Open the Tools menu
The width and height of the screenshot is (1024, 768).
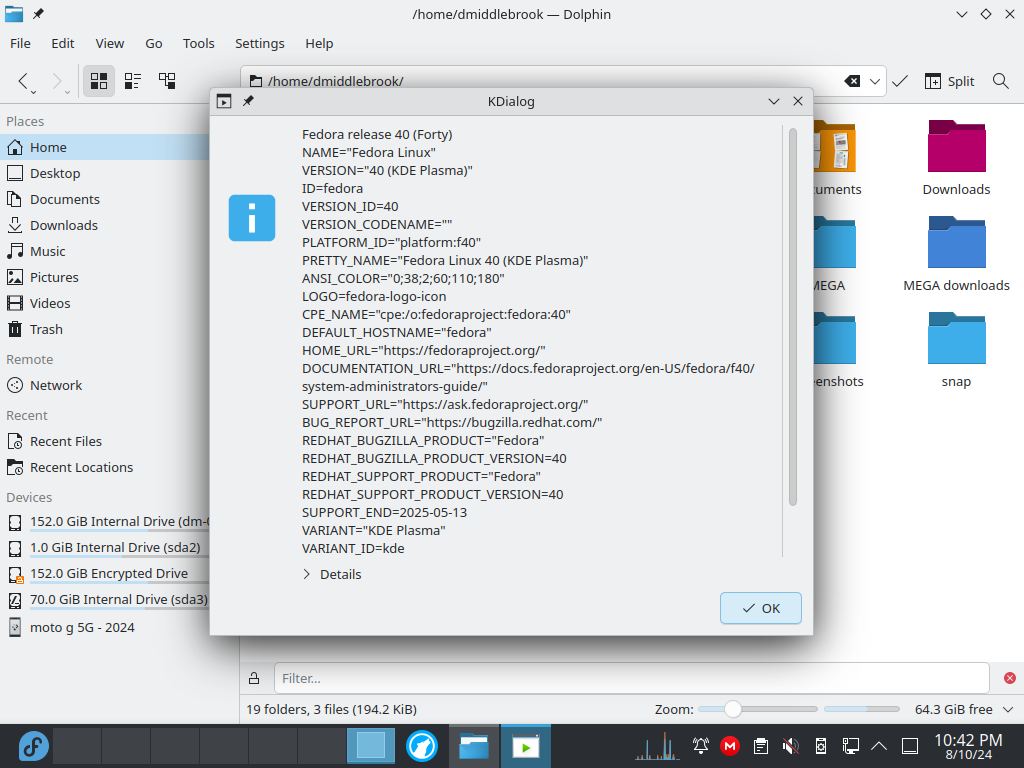coord(199,43)
